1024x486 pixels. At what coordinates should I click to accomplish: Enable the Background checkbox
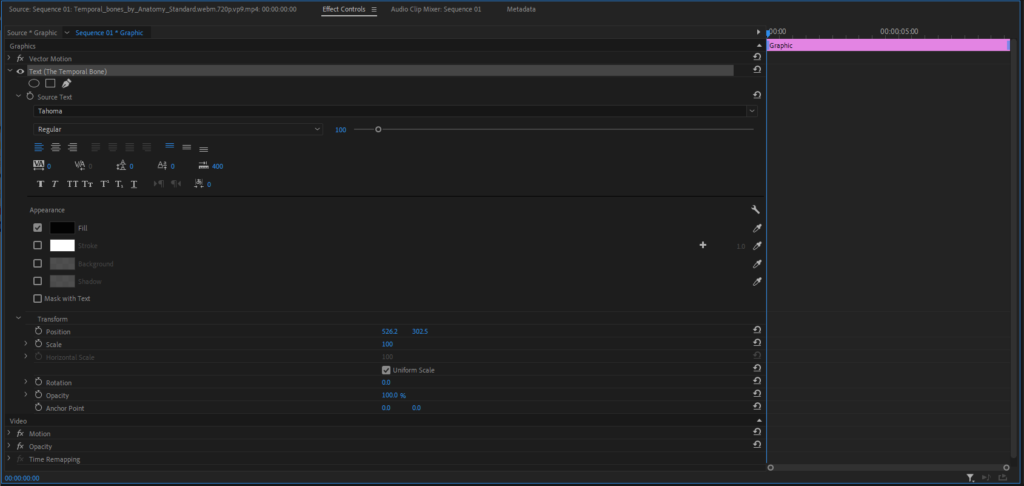click(38, 263)
